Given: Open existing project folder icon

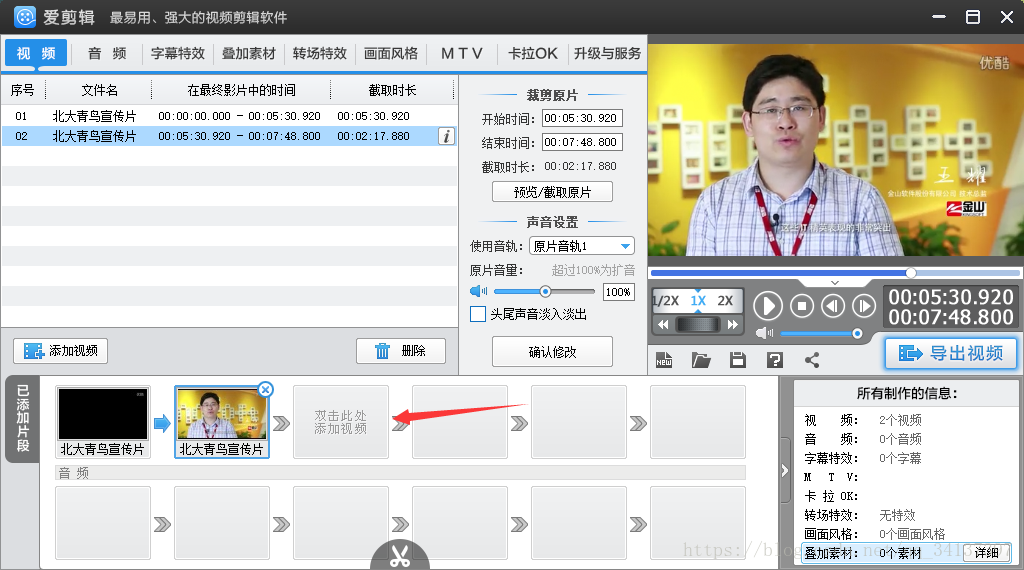Looking at the screenshot, I should click(x=701, y=360).
